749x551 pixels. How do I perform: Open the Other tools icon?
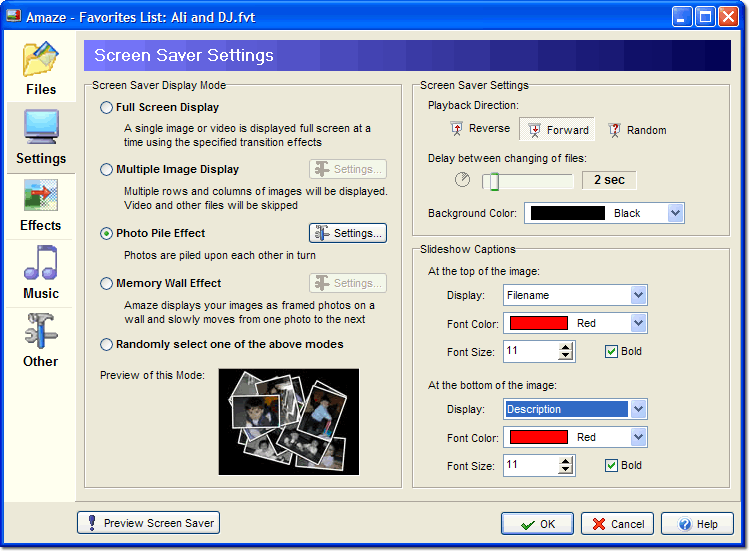point(41,331)
